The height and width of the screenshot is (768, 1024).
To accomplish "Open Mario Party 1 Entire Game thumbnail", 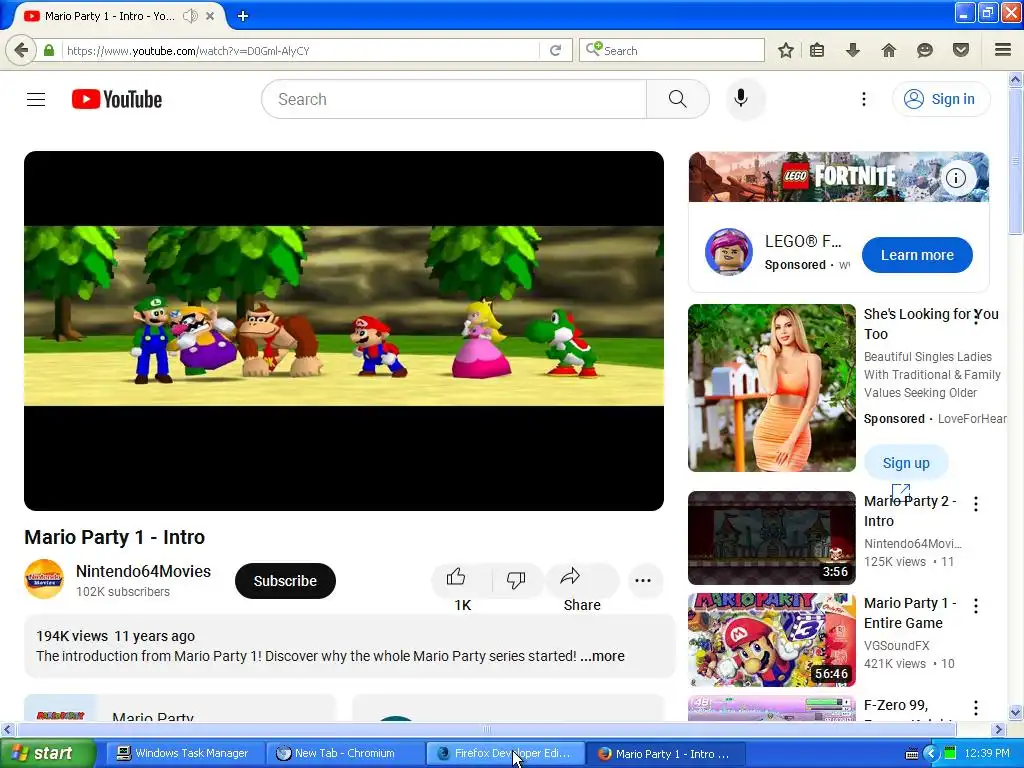I will click(771, 640).
